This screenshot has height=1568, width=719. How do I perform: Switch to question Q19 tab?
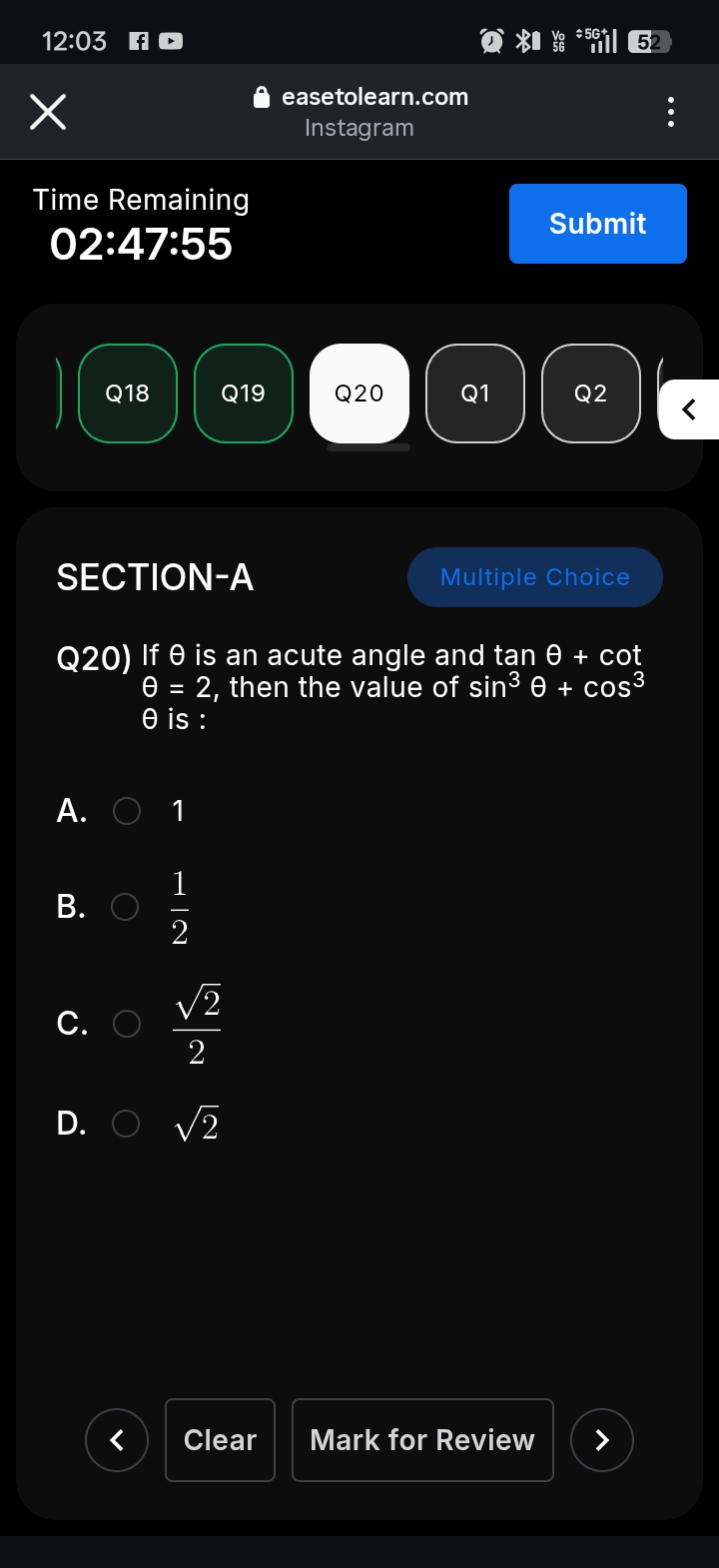point(244,393)
